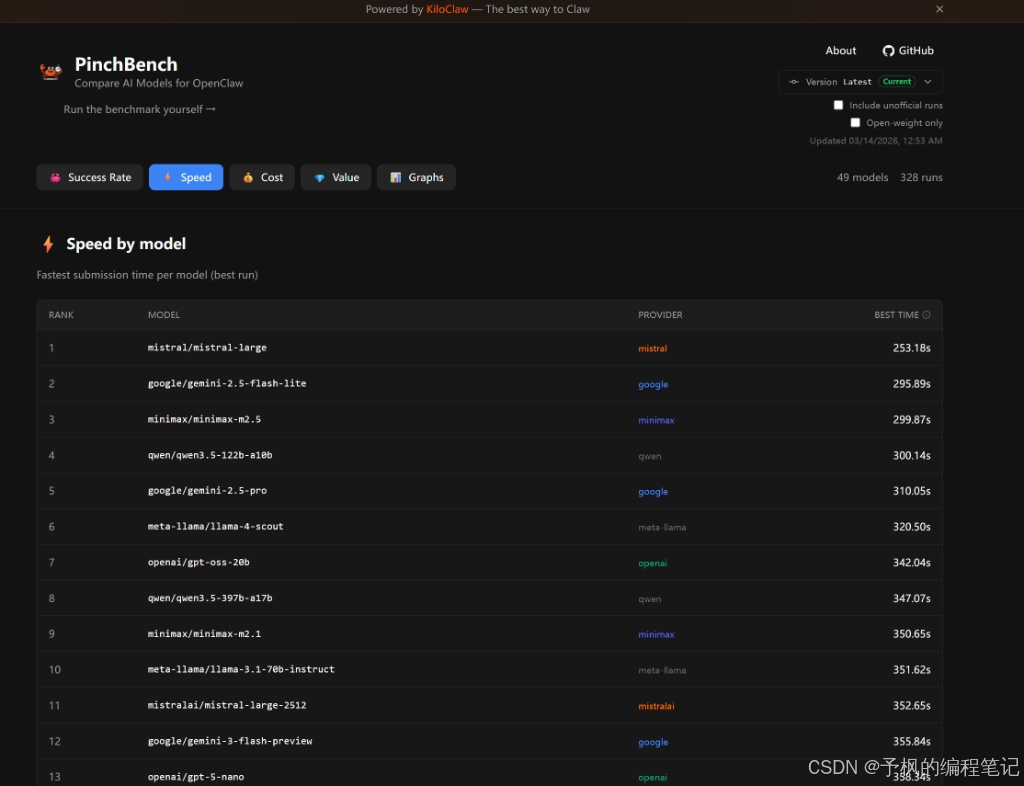
Task: Select model qwen/qwen3.5-122b-a10b
Action: click(x=210, y=455)
